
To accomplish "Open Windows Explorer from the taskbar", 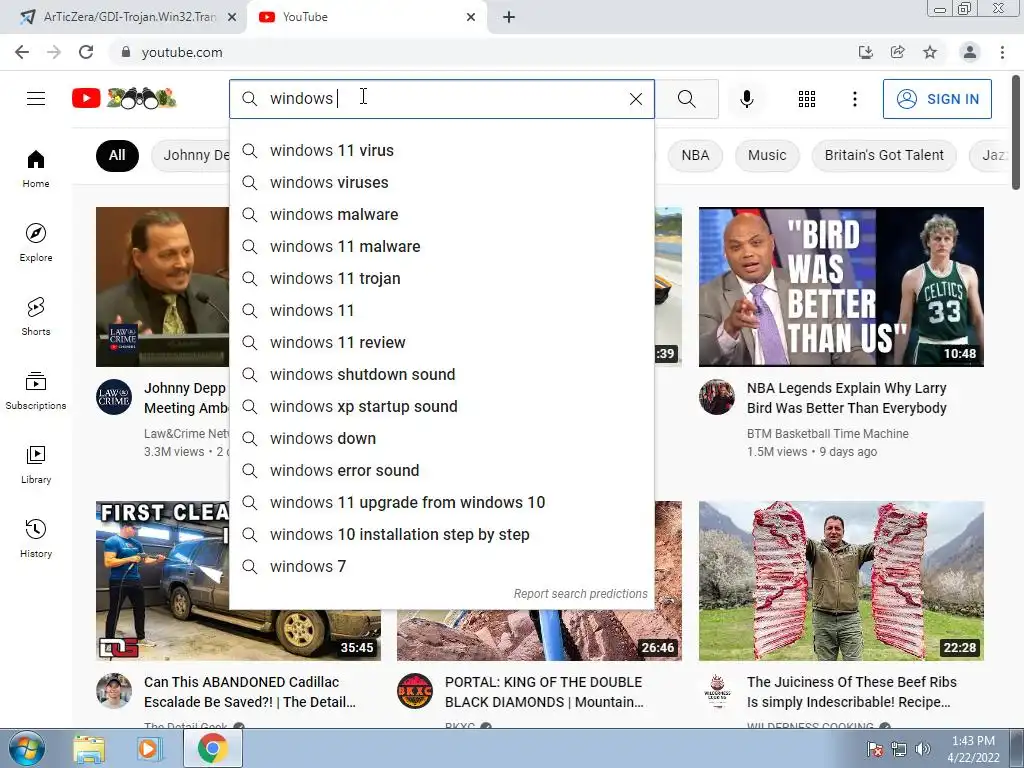I will tap(89, 749).
